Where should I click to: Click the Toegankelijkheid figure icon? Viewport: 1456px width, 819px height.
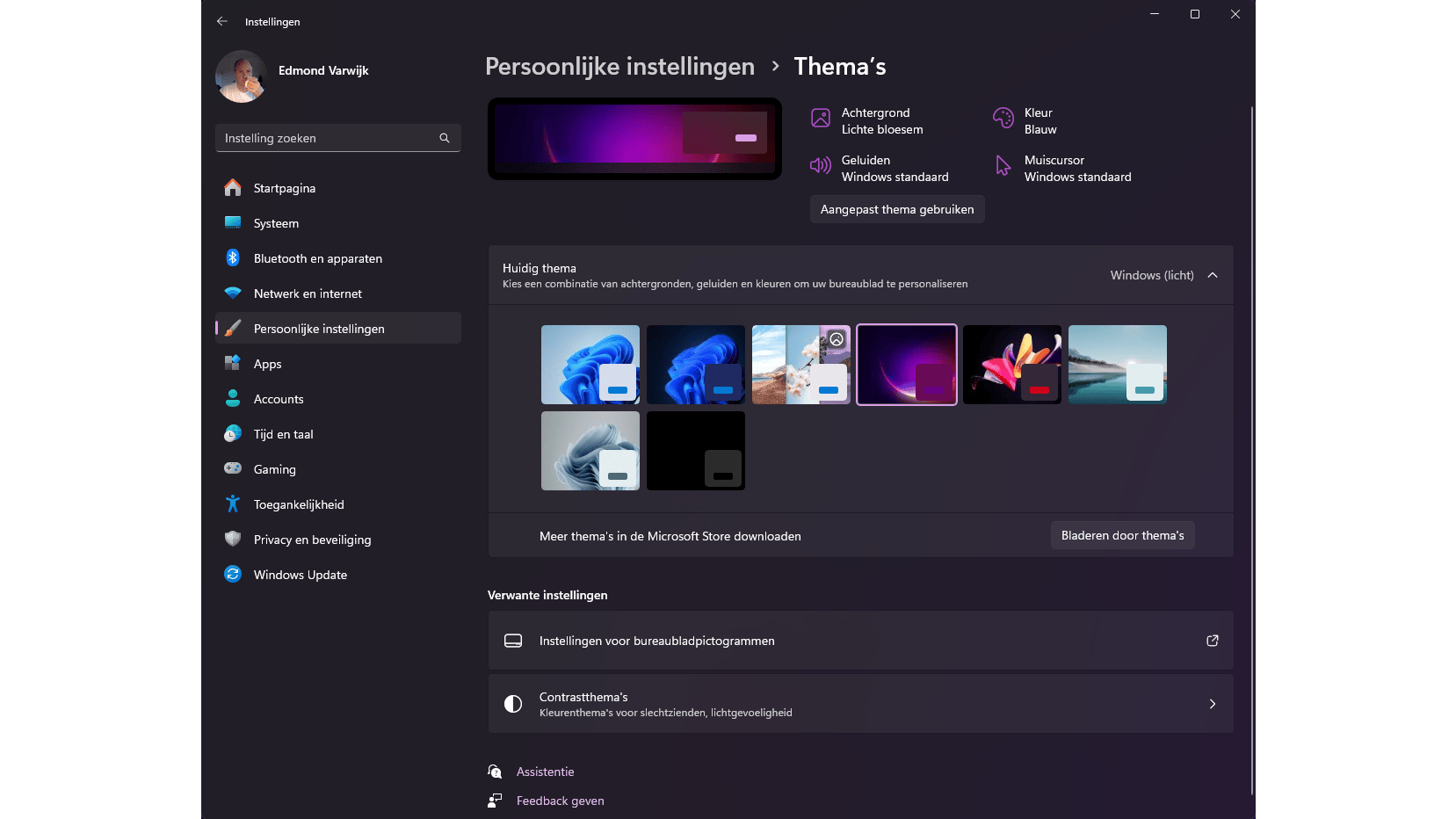[233, 504]
